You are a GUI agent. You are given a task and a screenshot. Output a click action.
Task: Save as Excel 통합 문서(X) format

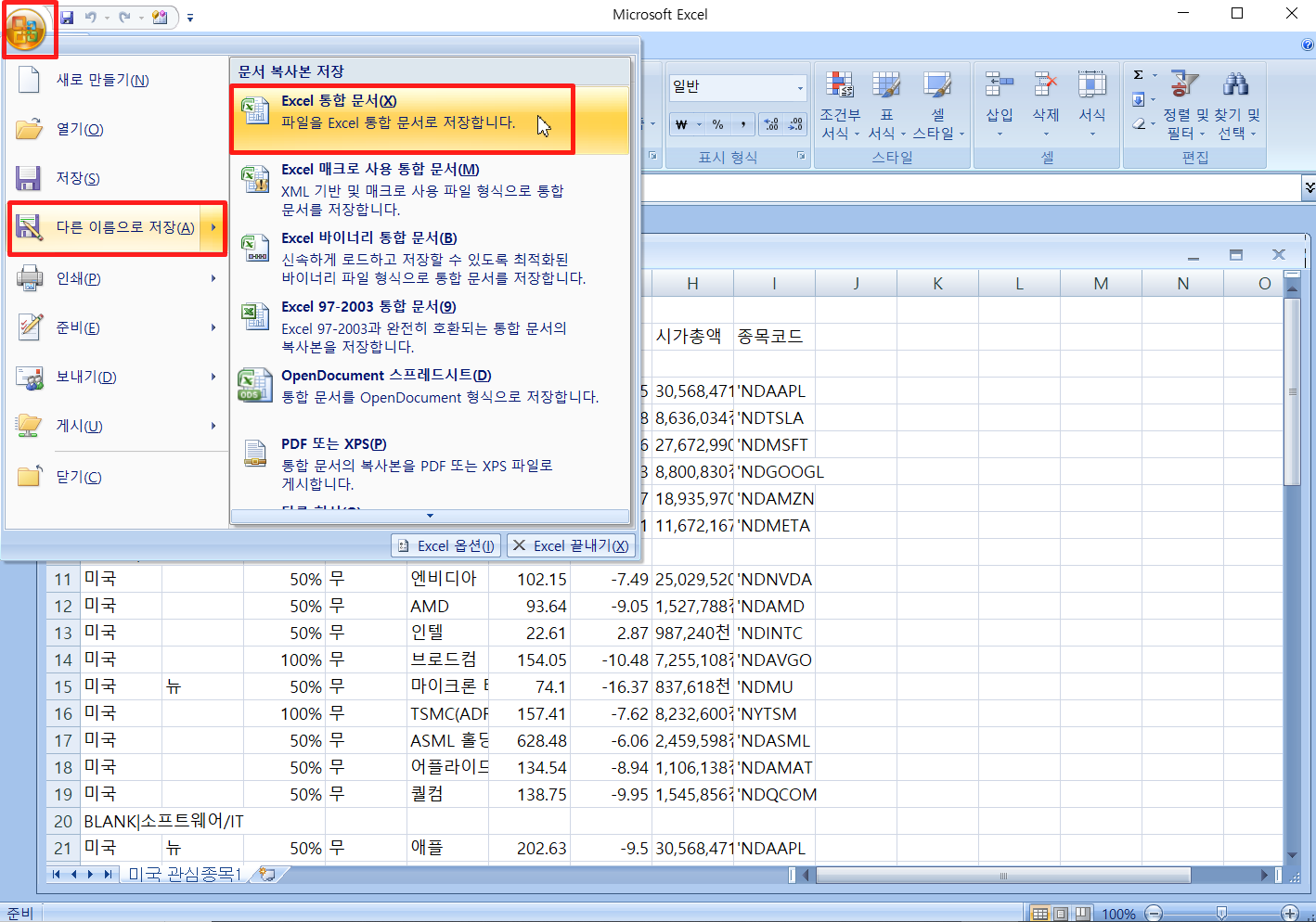coord(430,120)
